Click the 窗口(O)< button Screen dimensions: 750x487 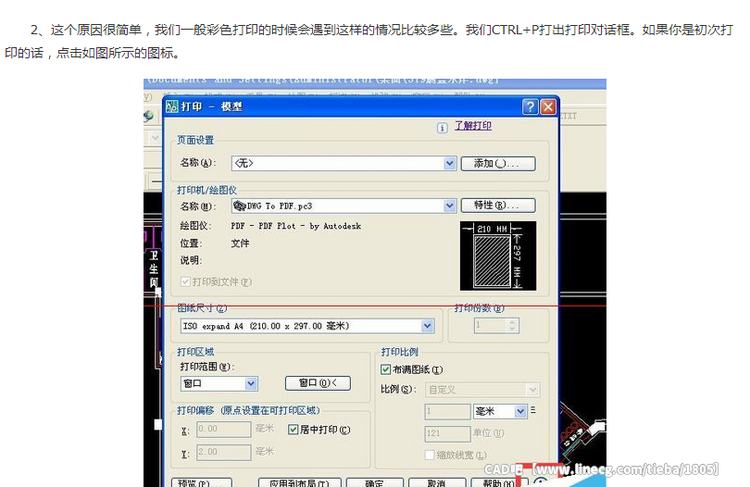pyautogui.click(x=318, y=383)
